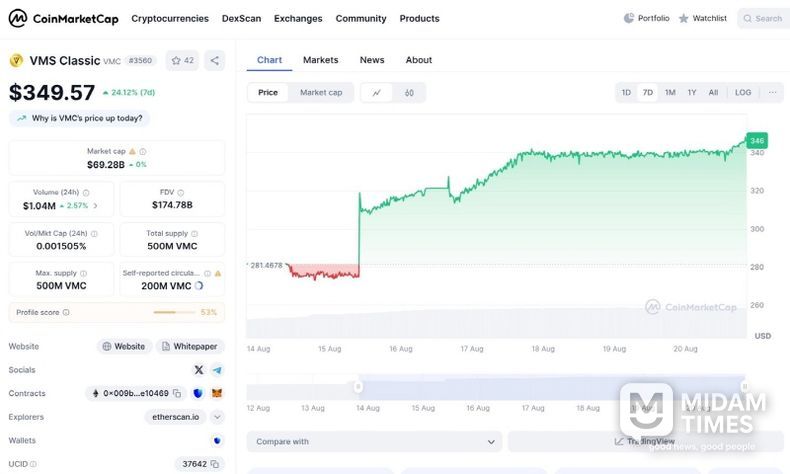This screenshot has width=790, height=474.
Task: Show Volume (24h) info icon
Action: (86, 192)
